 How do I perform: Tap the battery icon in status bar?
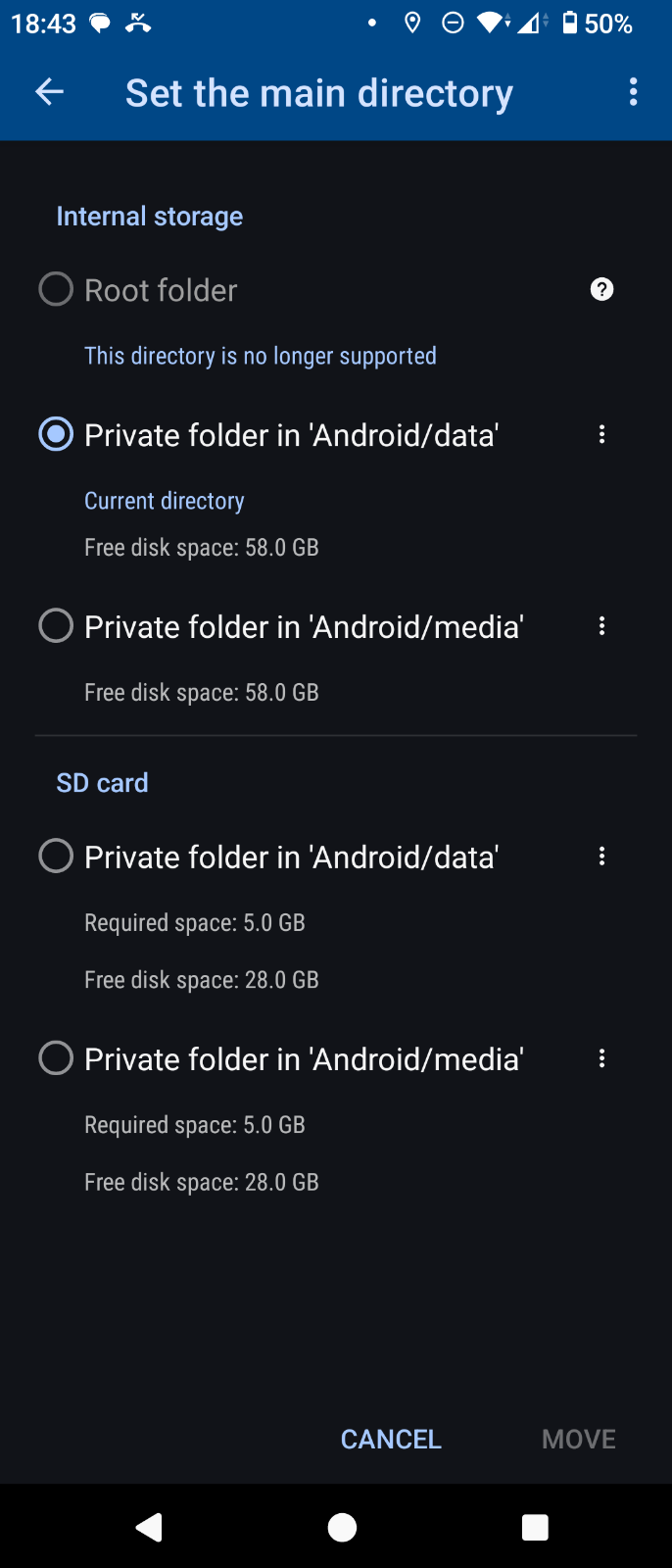570,23
